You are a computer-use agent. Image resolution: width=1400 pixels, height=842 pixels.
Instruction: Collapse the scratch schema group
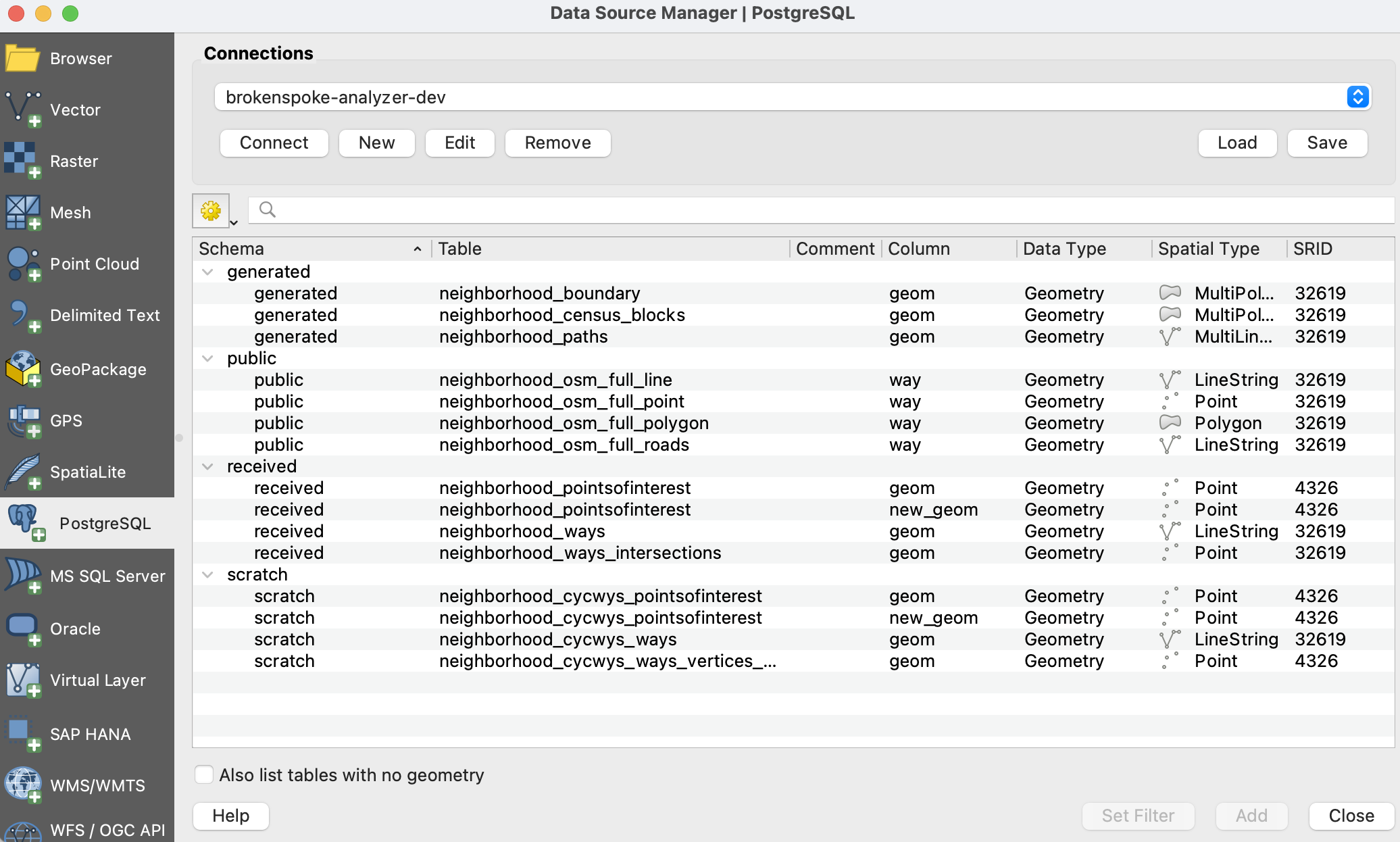pyautogui.click(x=208, y=574)
